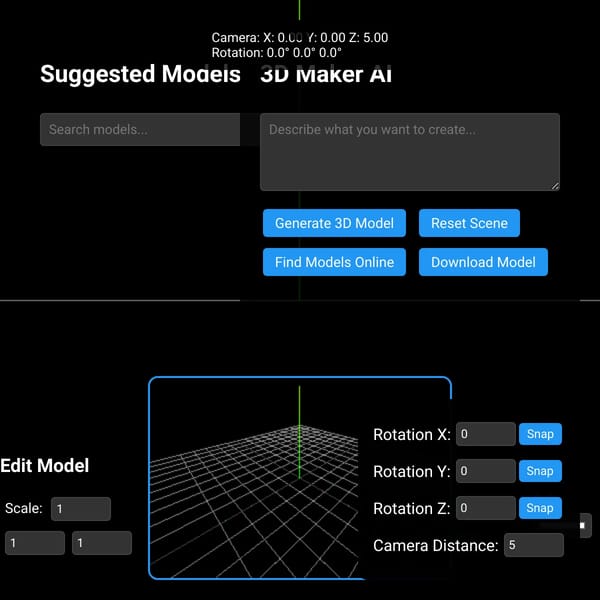The image size is (600, 600).
Task: Click the Rotation Y label
Action: 412,471
